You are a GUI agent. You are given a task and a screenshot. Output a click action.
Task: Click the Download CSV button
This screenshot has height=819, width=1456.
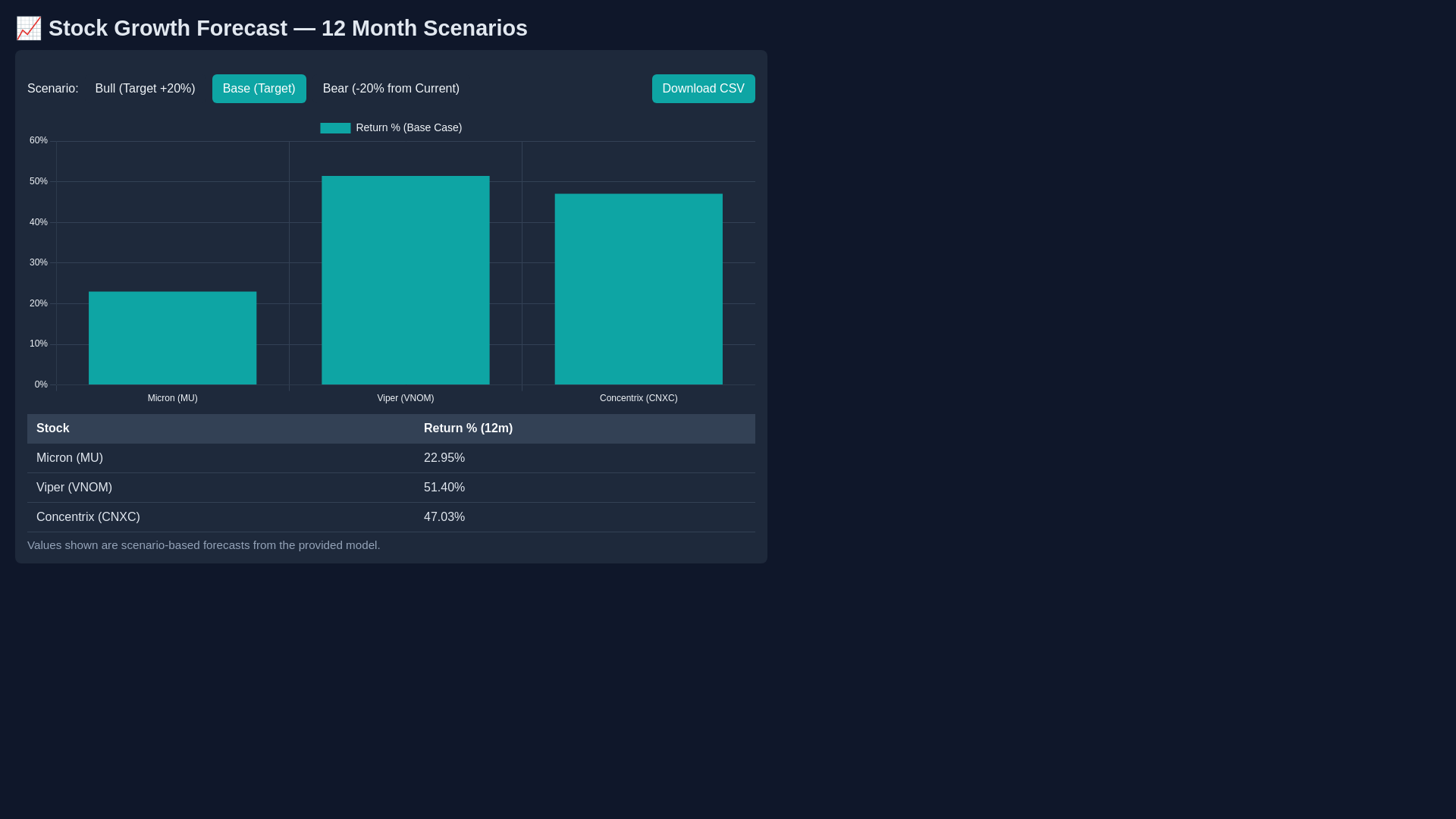[x=704, y=89]
